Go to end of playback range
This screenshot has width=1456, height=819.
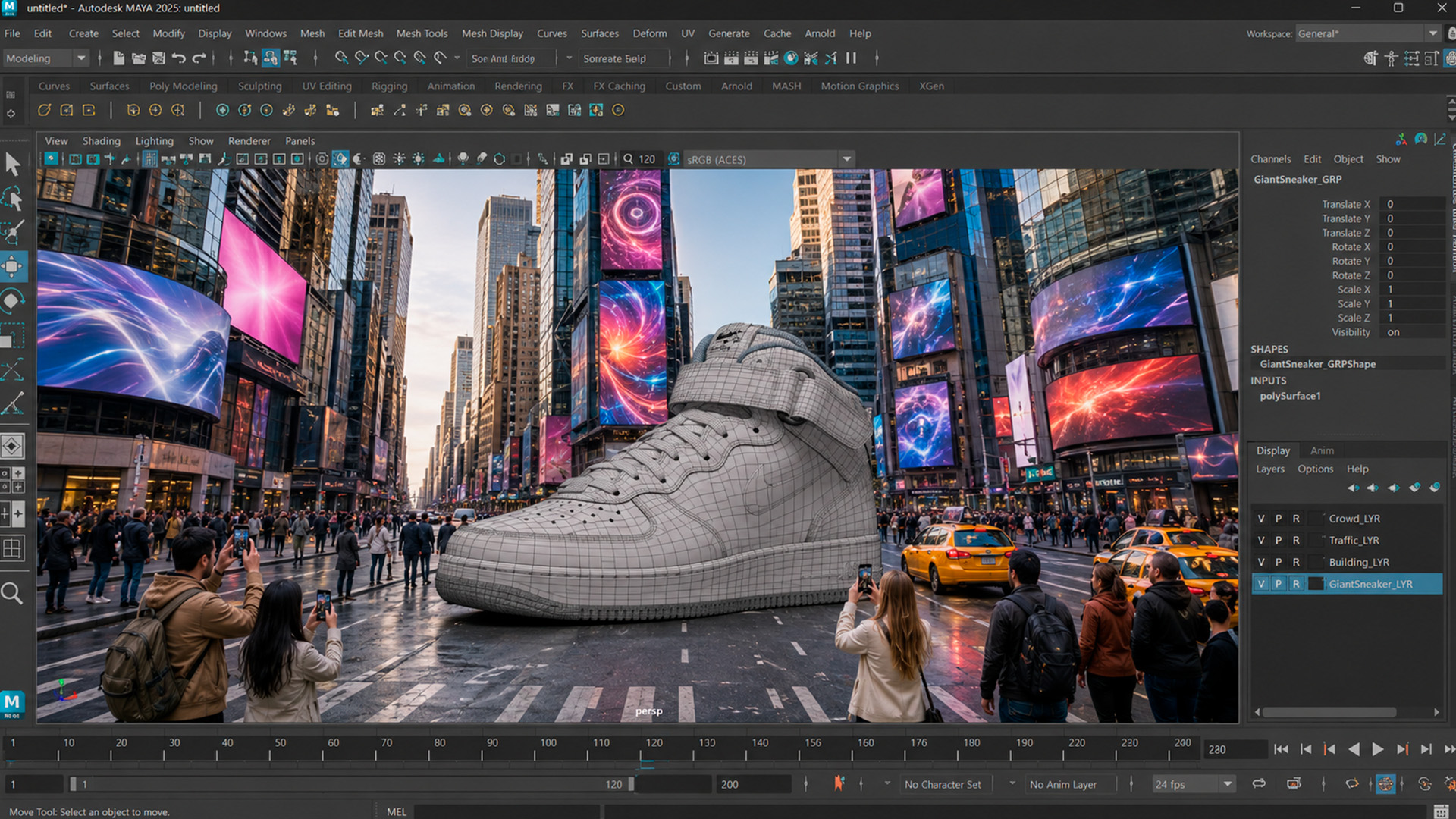click(1448, 749)
